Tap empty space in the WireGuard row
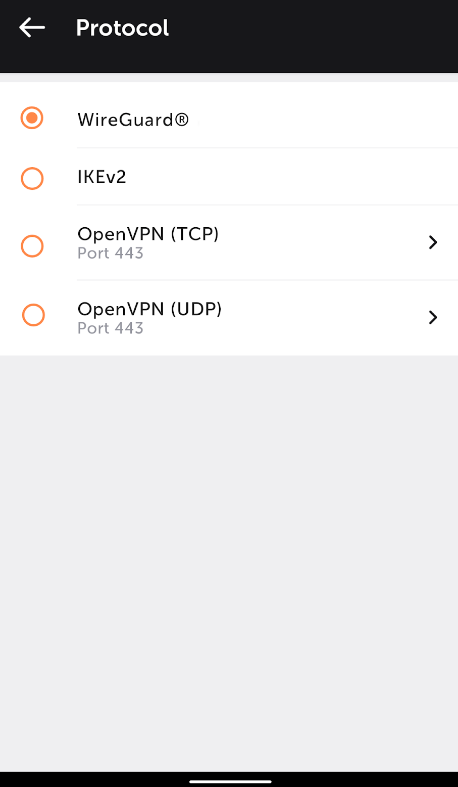The image size is (458, 787). tap(321, 119)
